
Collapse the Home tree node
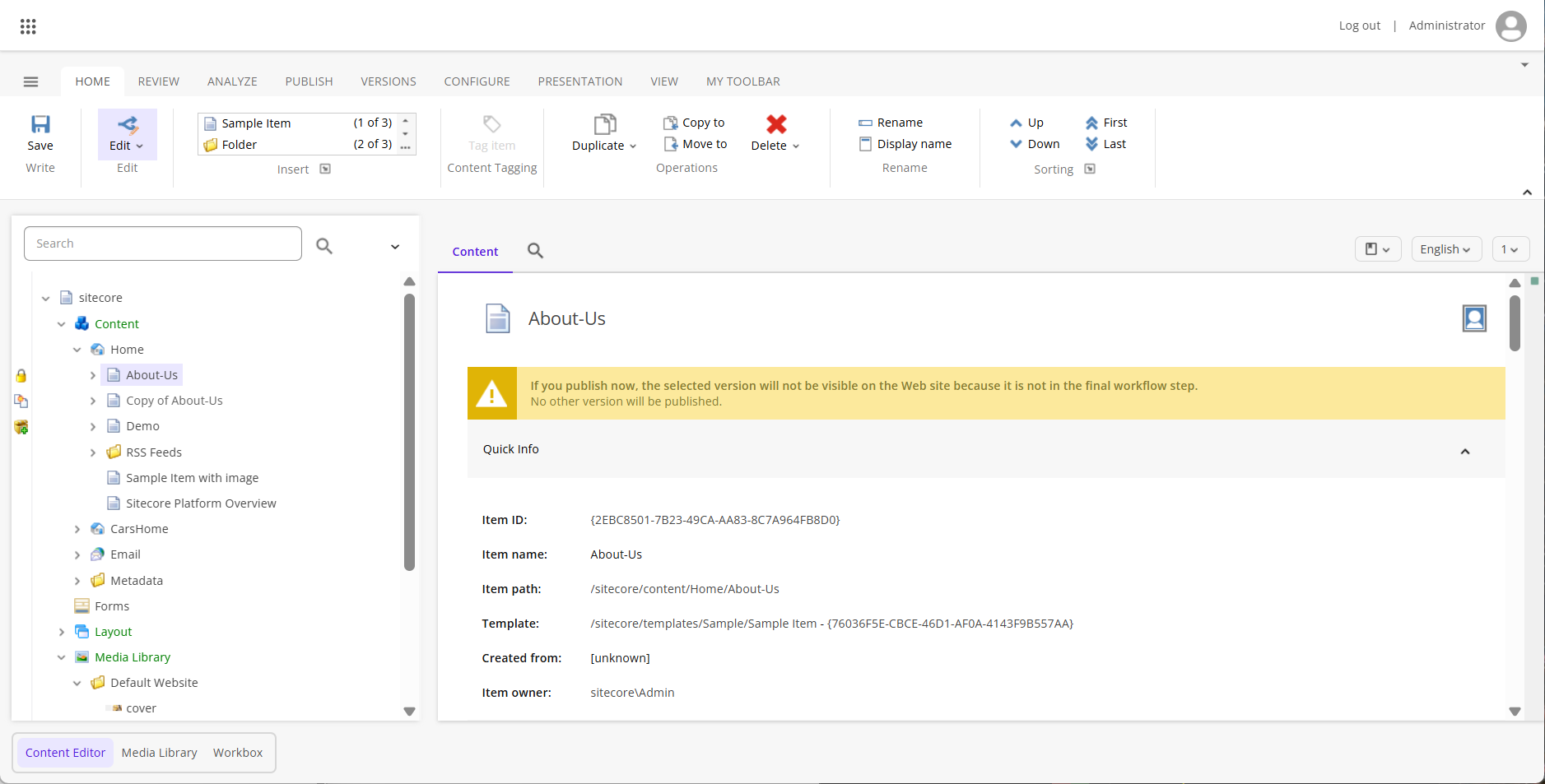pyautogui.click(x=77, y=350)
